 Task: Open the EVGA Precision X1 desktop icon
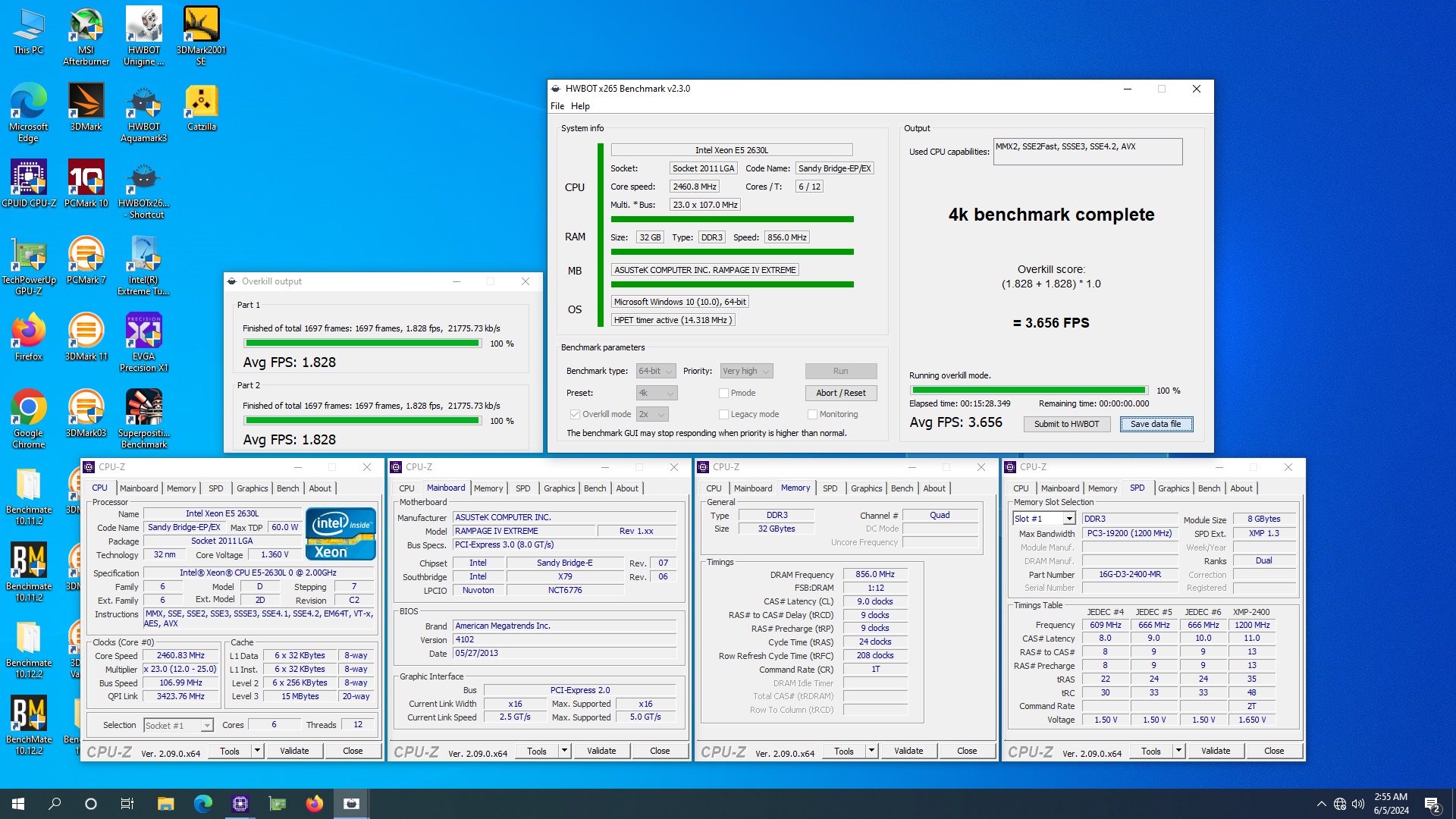tap(143, 343)
